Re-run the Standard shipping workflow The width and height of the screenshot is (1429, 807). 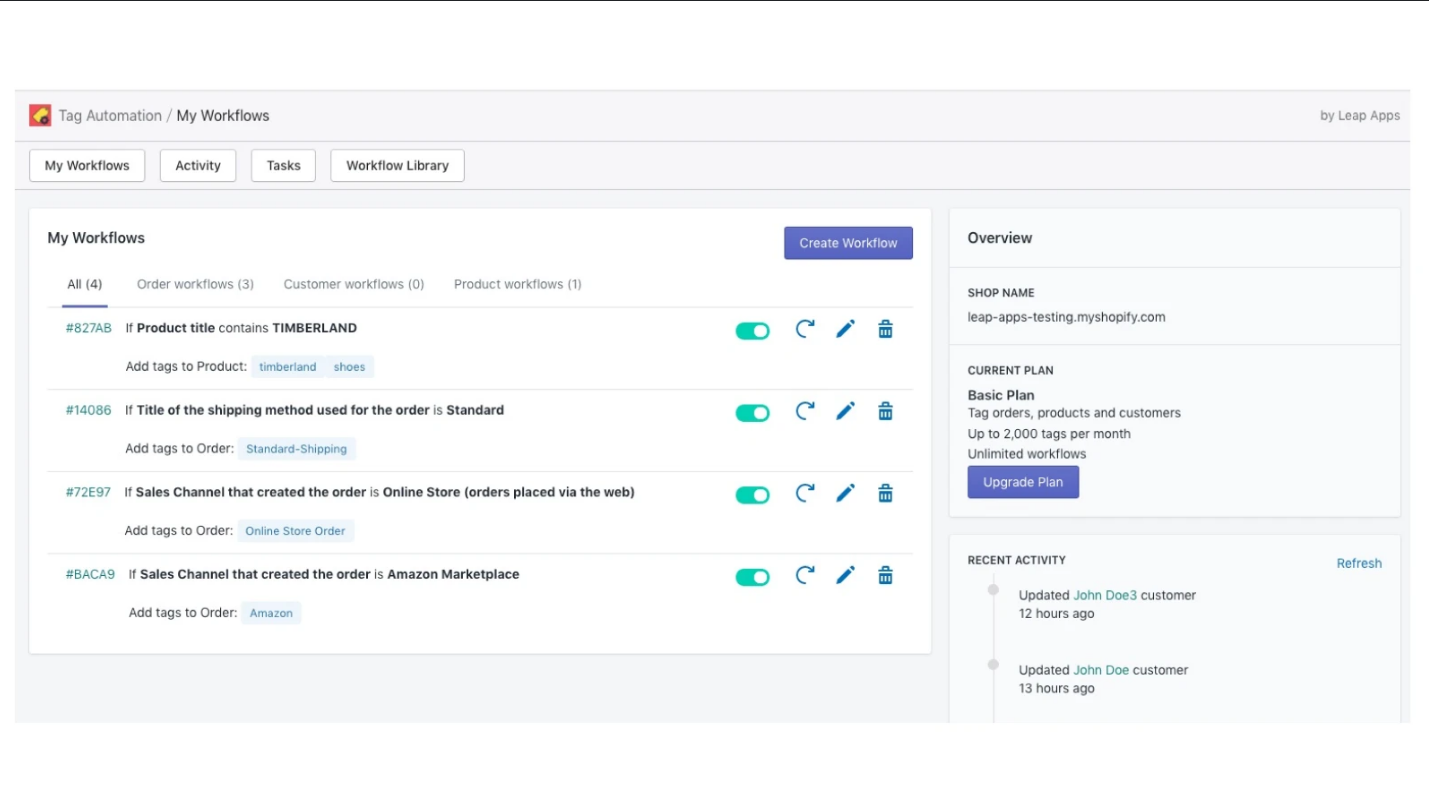pos(805,411)
